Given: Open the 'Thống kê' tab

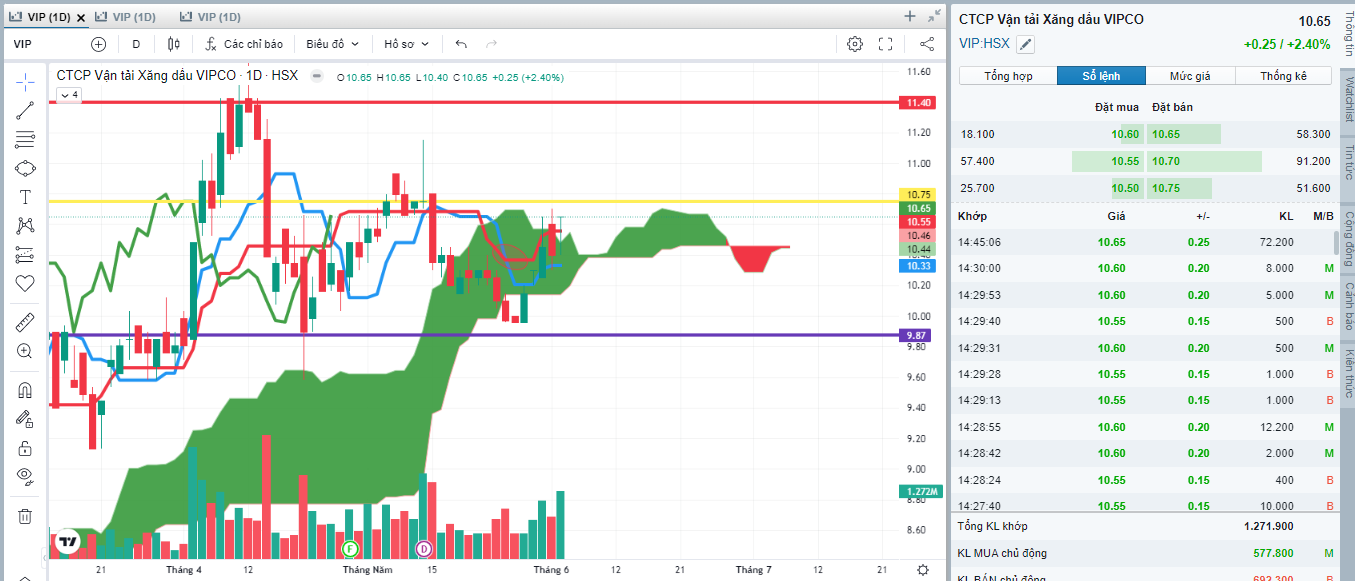Looking at the screenshot, I should pyautogui.click(x=1283, y=76).
